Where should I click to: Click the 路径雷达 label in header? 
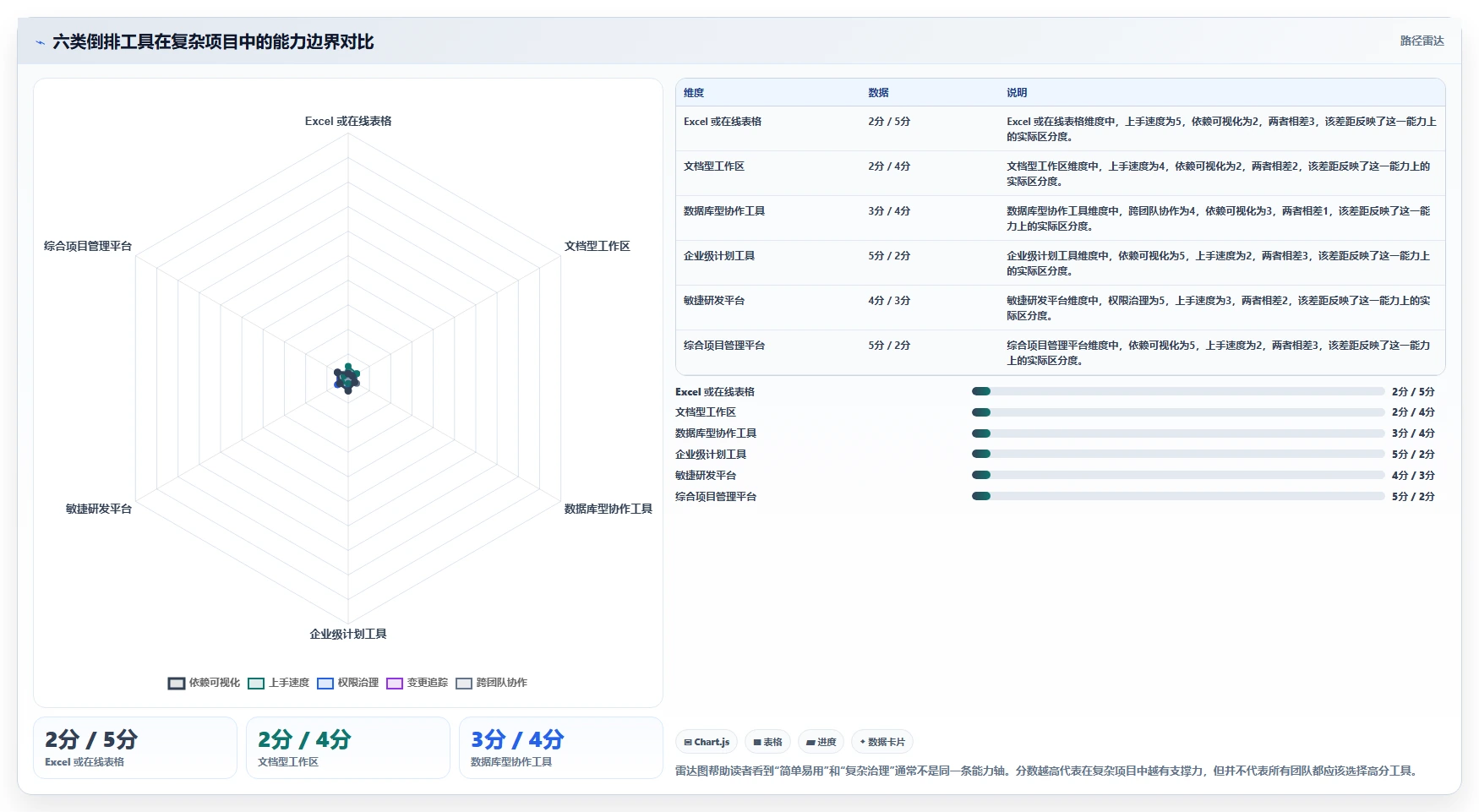[x=1422, y=41]
